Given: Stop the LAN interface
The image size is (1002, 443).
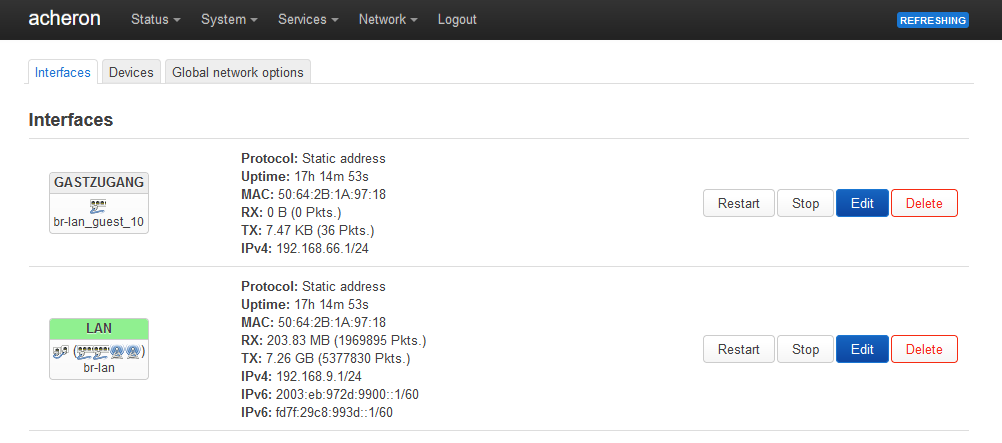Looking at the screenshot, I should point(805,349).
